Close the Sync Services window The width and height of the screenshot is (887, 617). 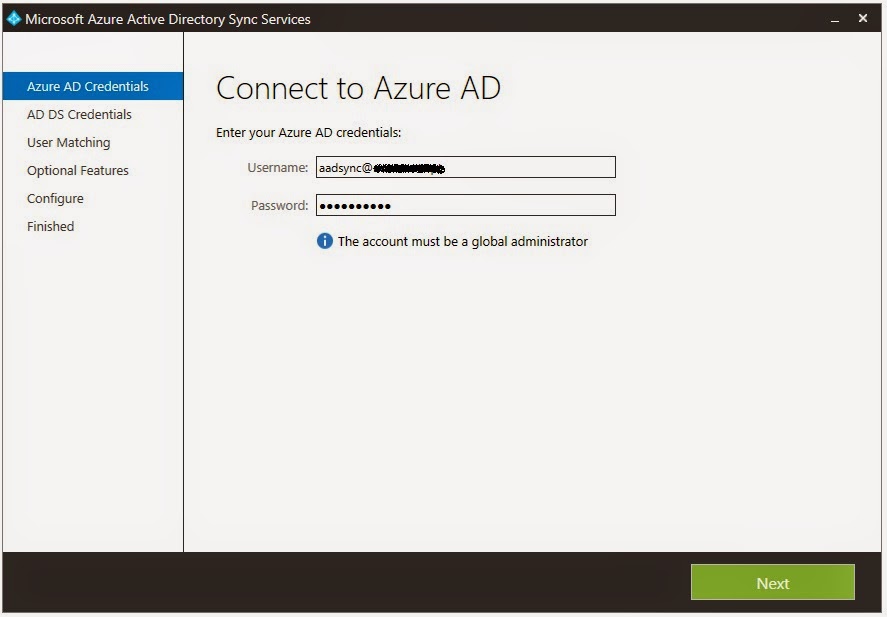coord(863,18)
